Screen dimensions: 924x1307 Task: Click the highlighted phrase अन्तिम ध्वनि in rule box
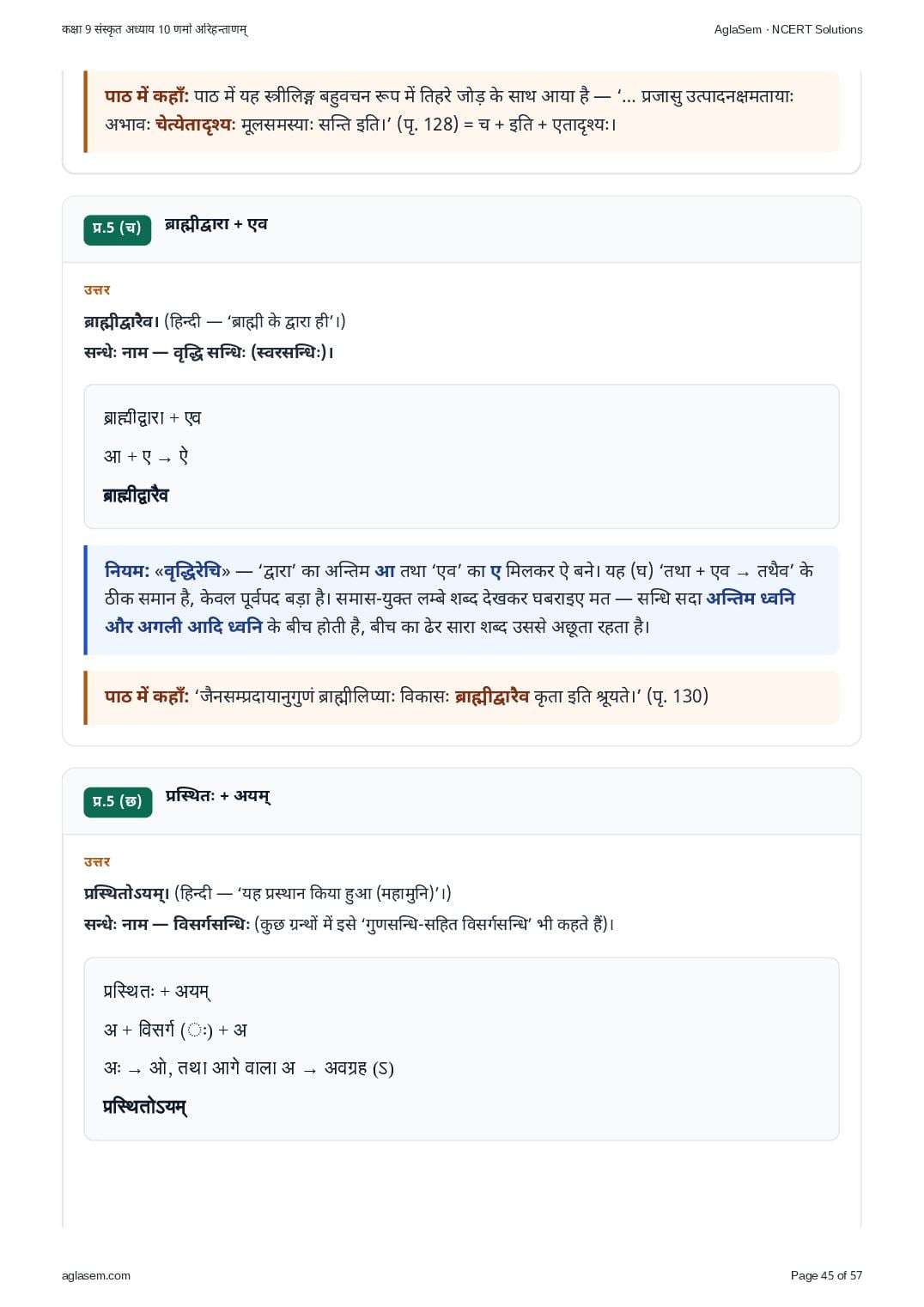[751, 599]
